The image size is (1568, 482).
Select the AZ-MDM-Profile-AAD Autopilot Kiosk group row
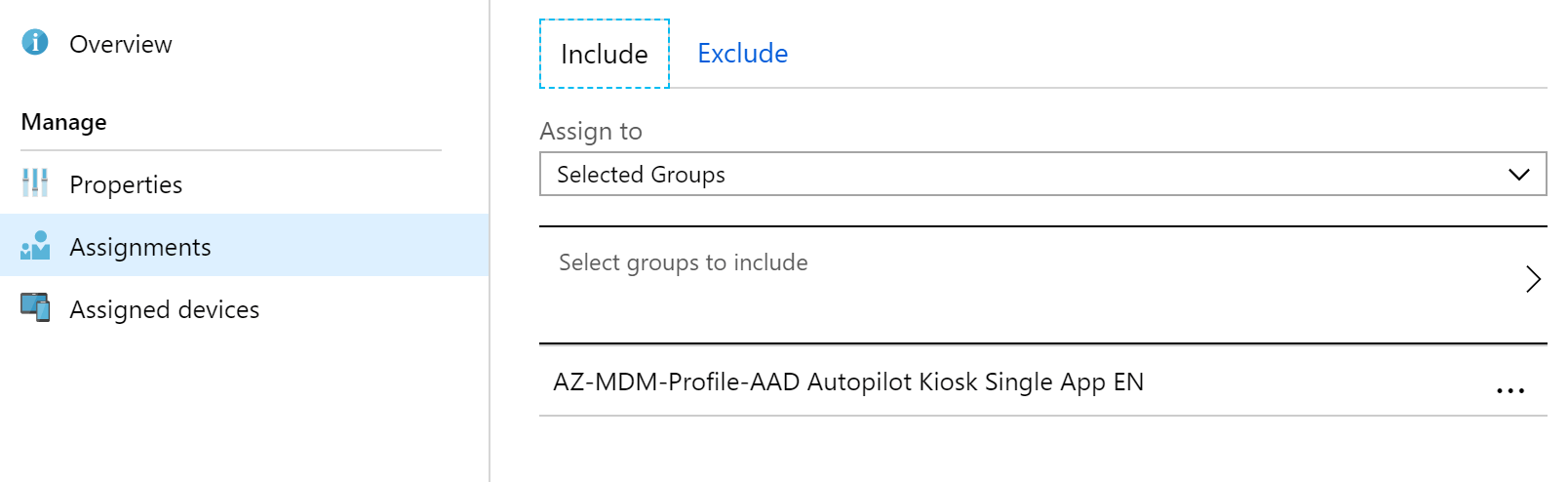[x=848, y=382]
